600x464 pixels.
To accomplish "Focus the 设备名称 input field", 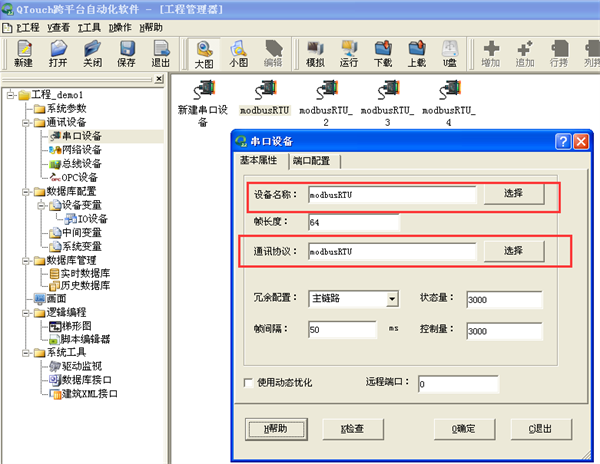I will coord(392,195).
